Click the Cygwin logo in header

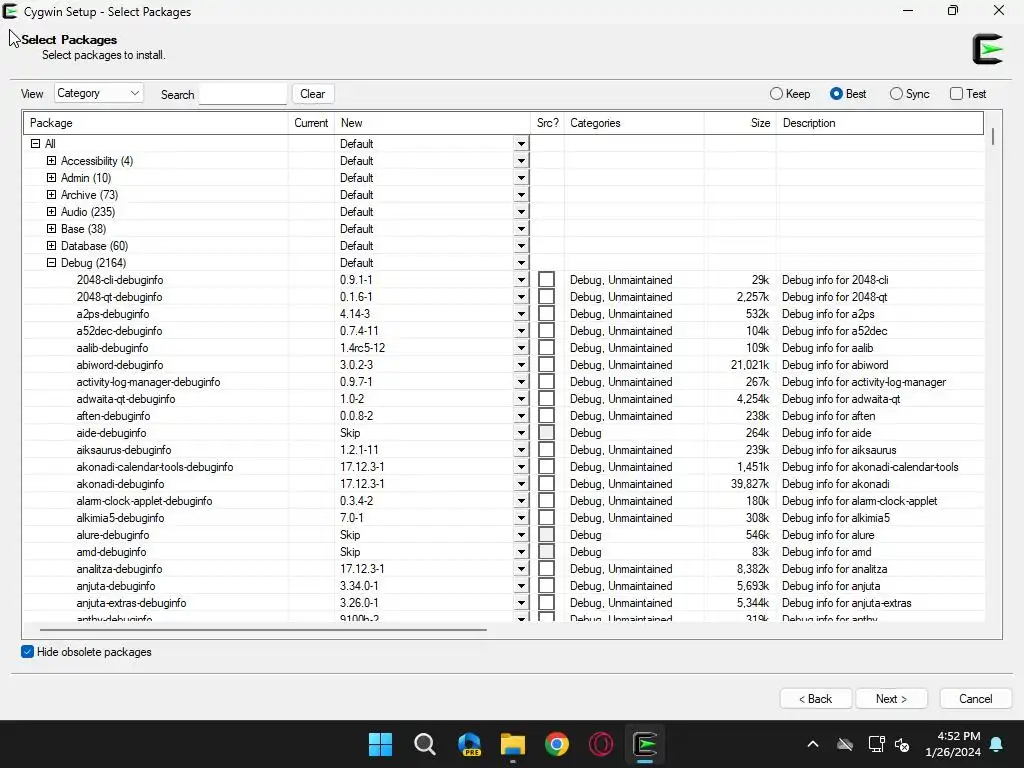pyautogui.click(x=987, y=49)
